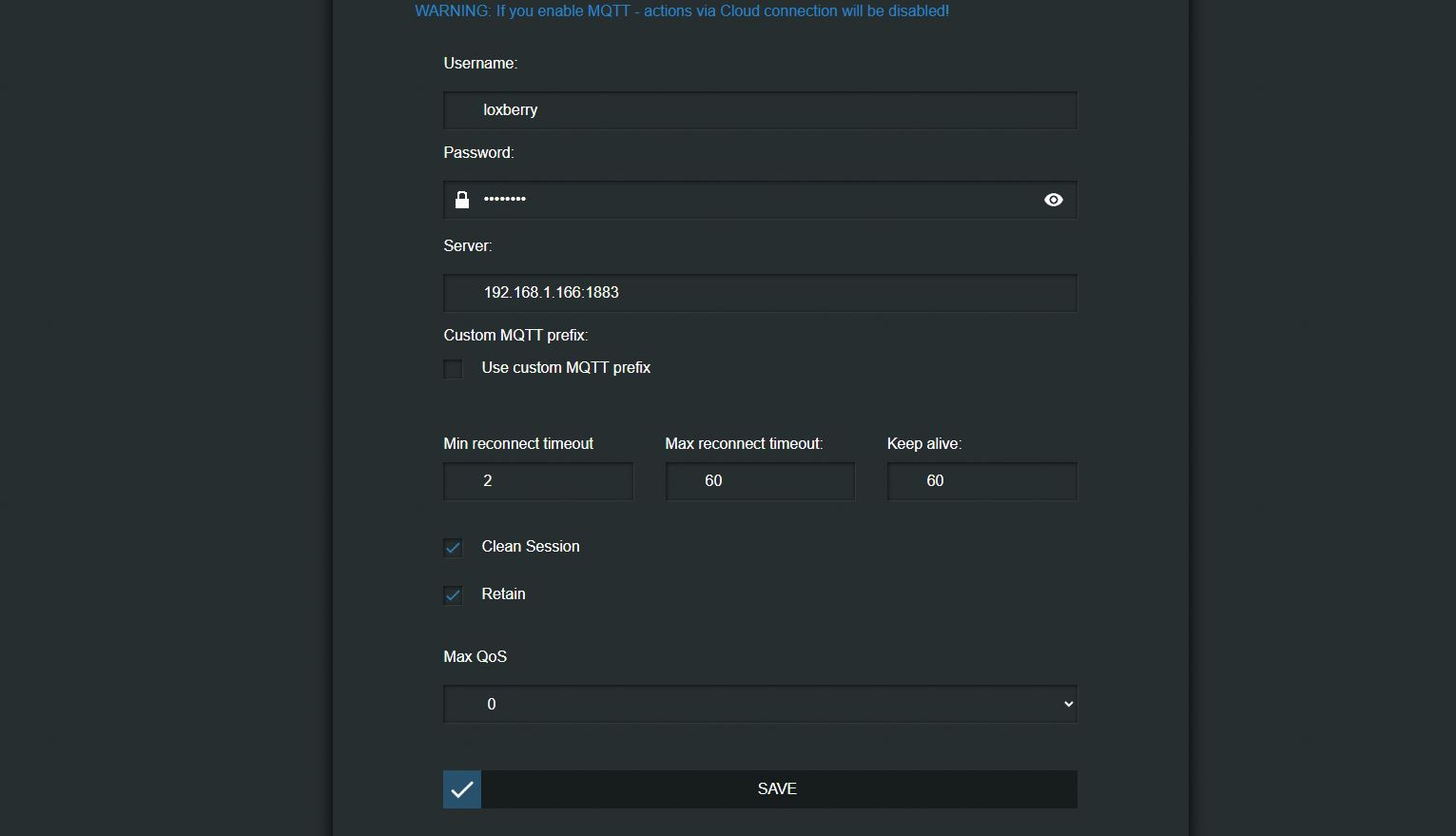
Task: Click the blue MQTT cloud warning text
Action: click(681, 11)
